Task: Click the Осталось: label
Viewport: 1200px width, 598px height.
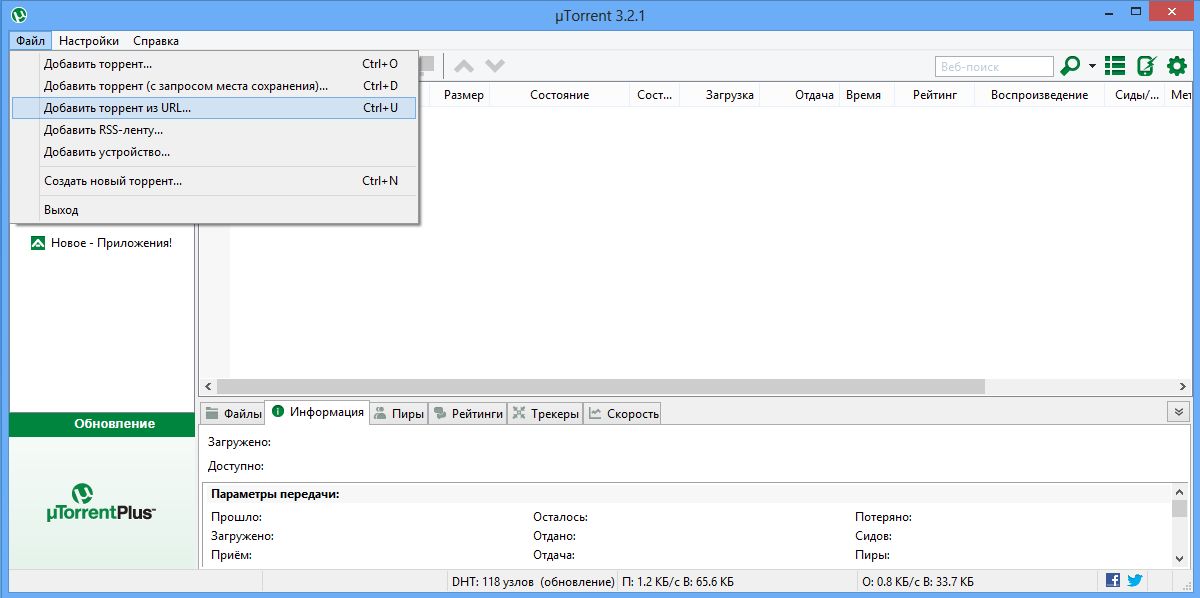Action: click(560, 517)
